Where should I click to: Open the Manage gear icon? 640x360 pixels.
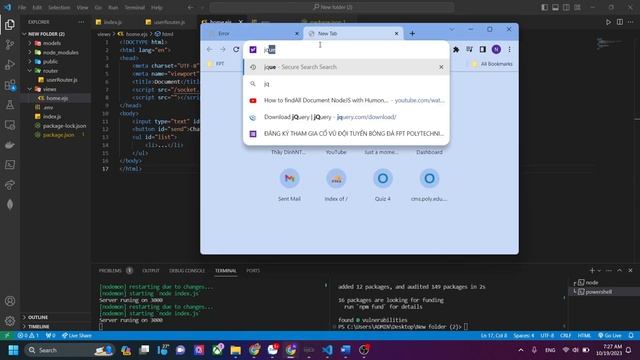[x=10, y=321]
